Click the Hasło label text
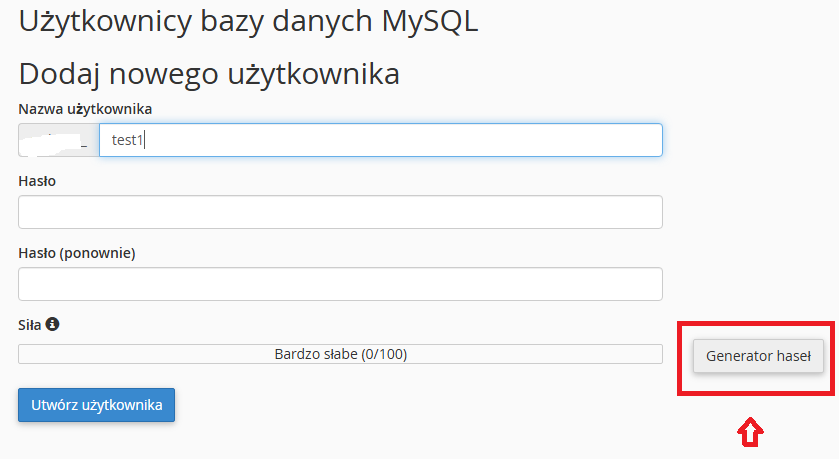Image resolution: width=839 pixels, height=459 pixels. [x=37, y=181]
